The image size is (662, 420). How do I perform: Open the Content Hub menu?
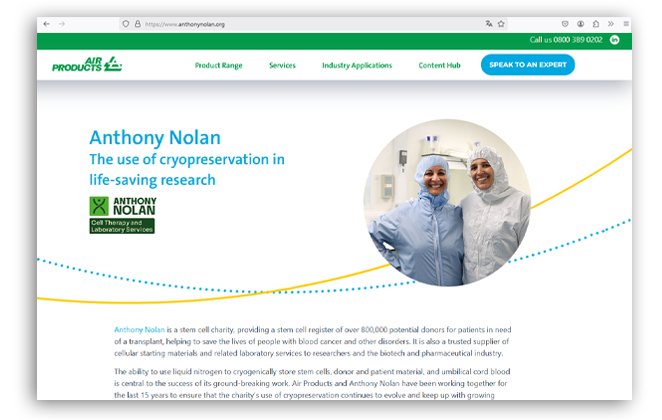tap(440, 65)
